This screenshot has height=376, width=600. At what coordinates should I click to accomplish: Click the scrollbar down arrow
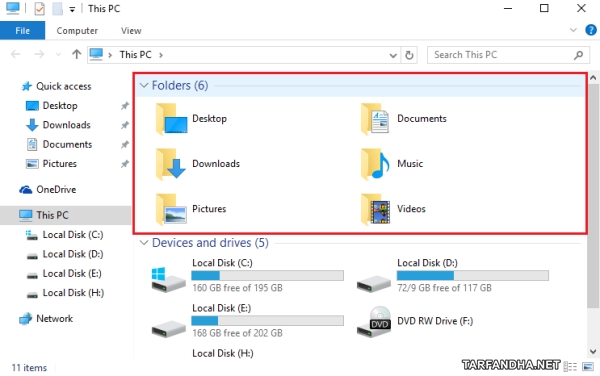tap(593, 352)
